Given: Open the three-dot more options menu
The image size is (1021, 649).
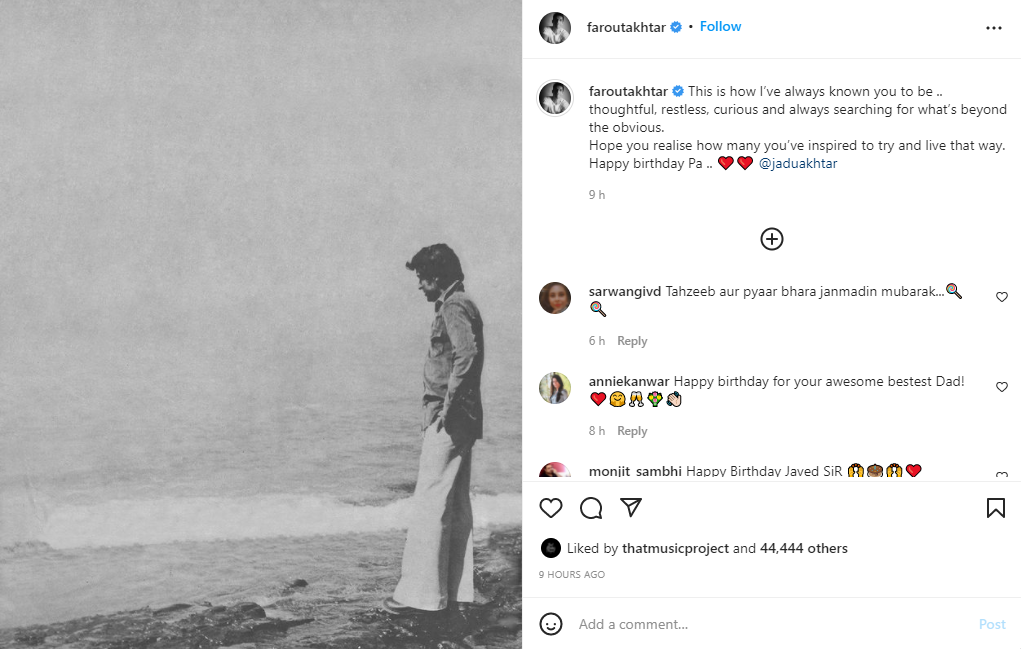Looking at the screenshot, I should click(x=993, y=28).
